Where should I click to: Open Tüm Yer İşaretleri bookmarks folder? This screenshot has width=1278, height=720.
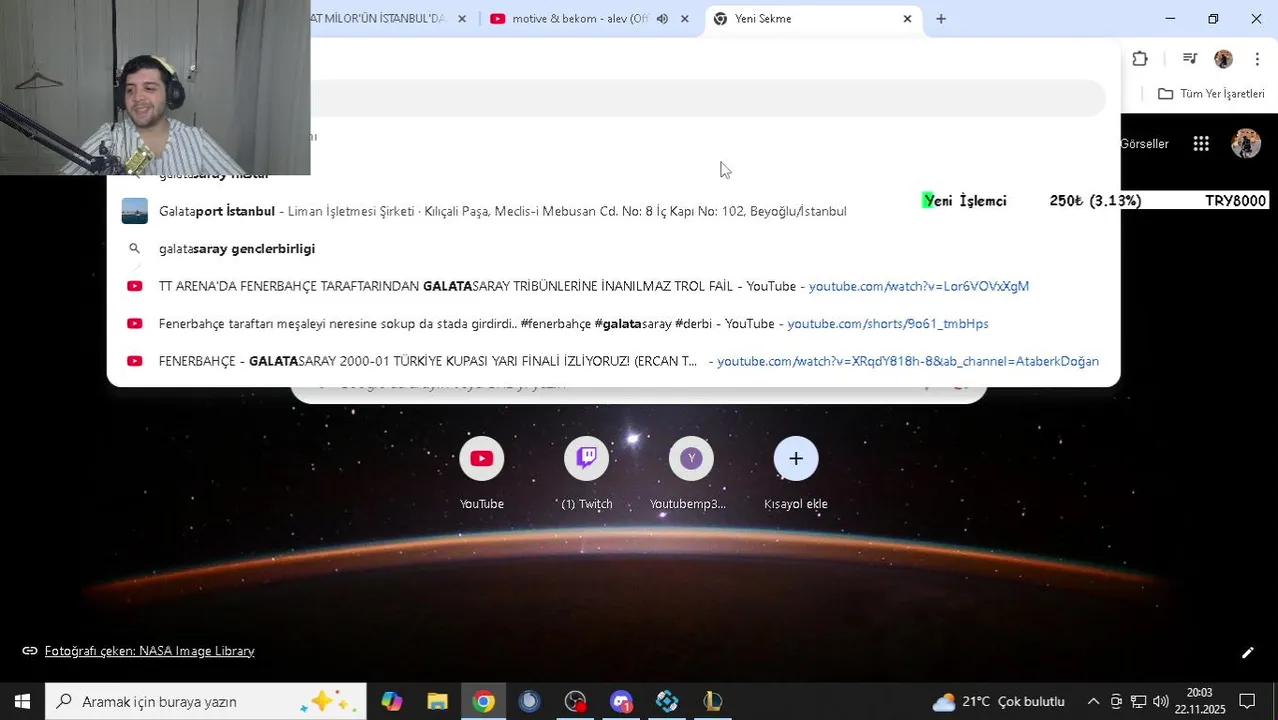1211,94
